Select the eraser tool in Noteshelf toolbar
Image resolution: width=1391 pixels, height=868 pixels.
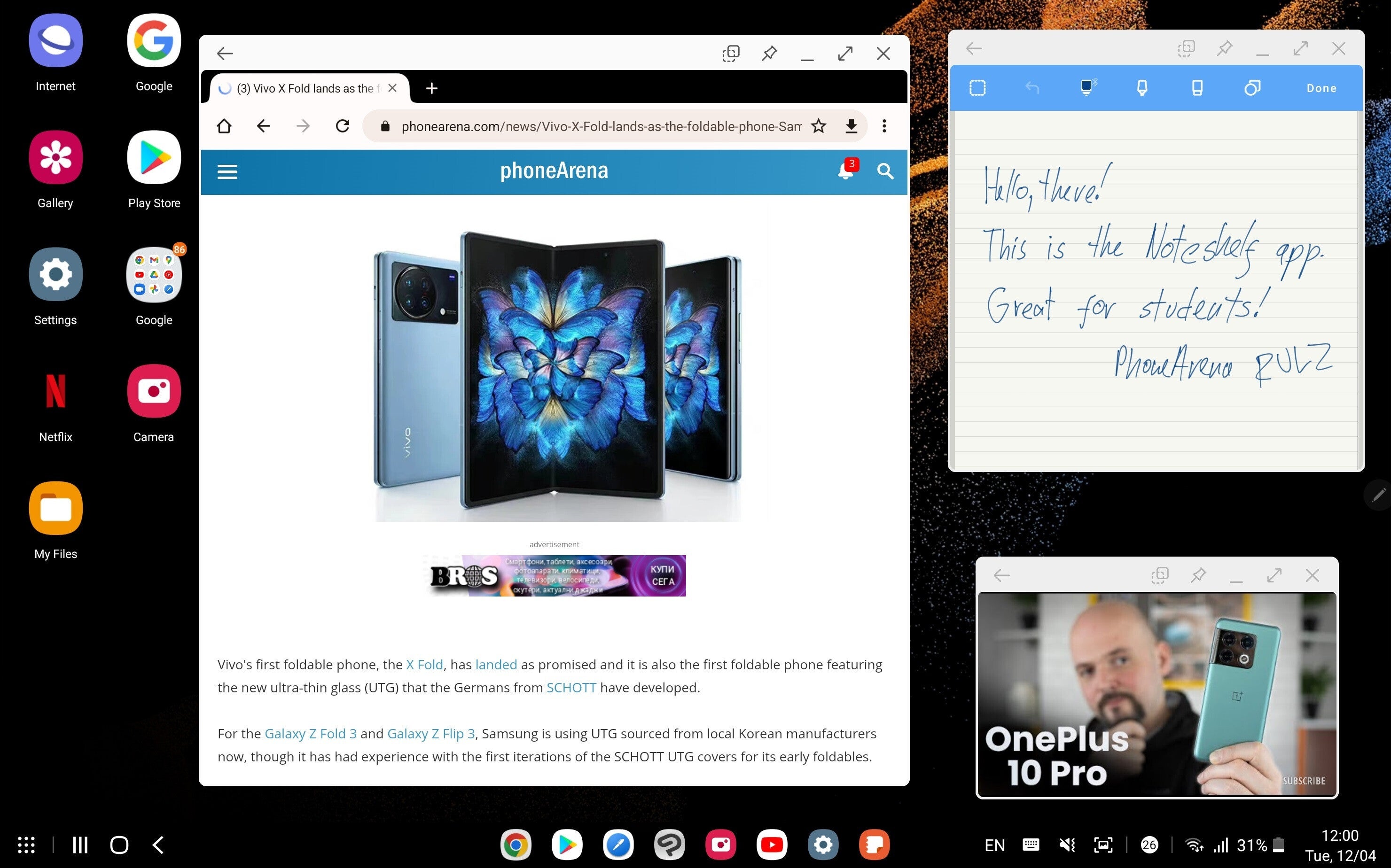point(1197,88)
